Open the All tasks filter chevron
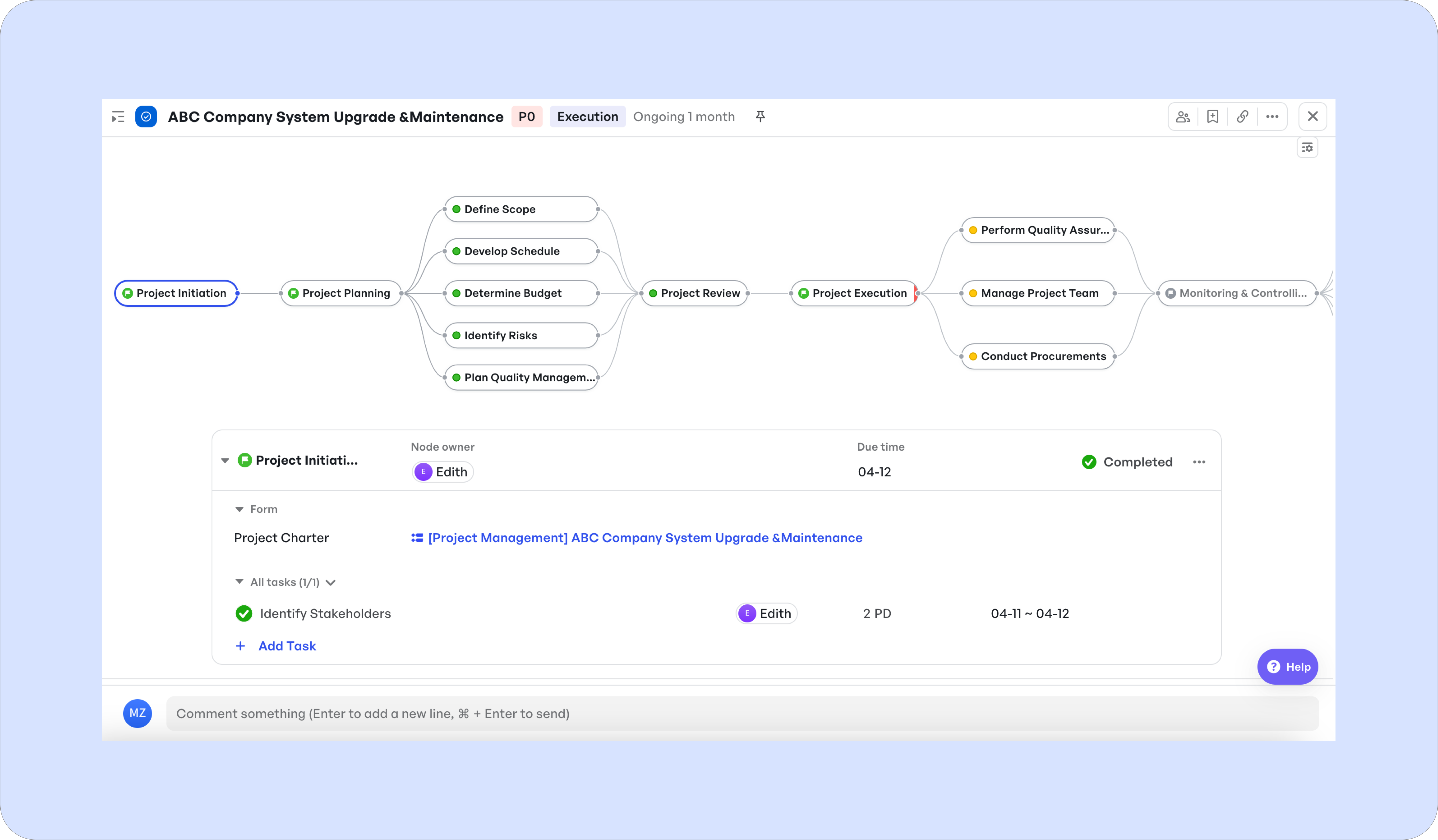The image size is (1438, 840). [x=330, y=583]
